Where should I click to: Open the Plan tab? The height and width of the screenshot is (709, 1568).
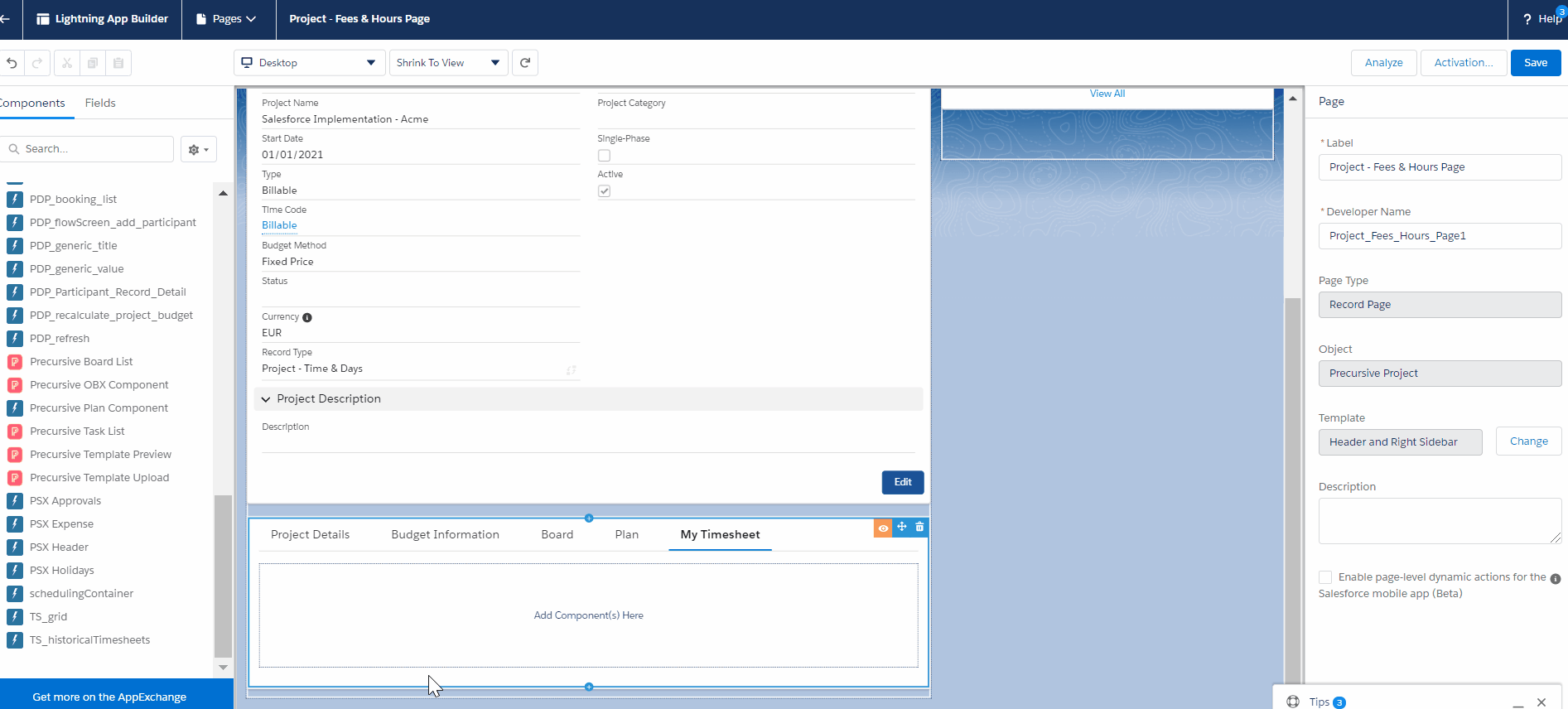click(x=627, y=534)
